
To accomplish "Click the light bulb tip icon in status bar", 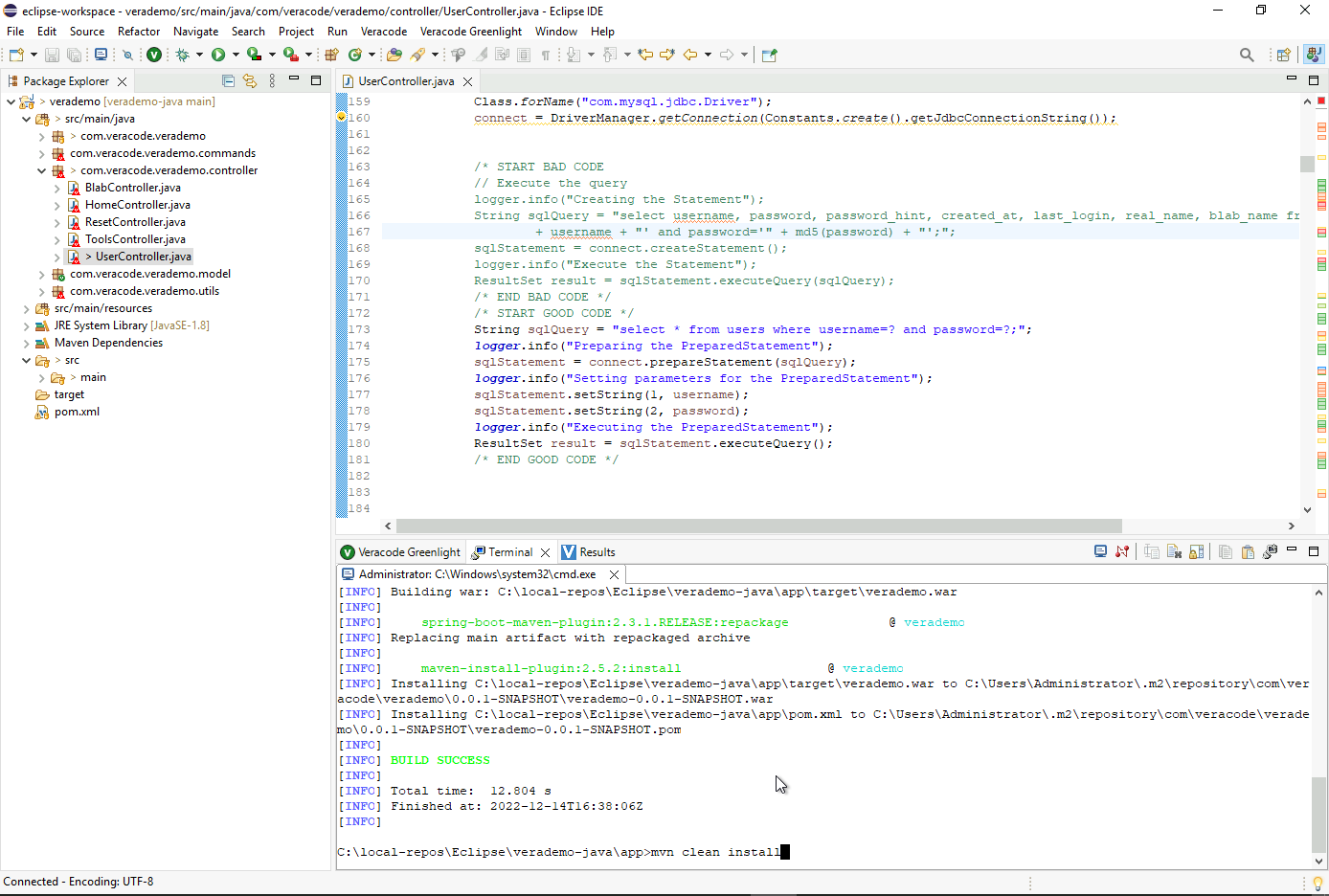I will coord(1318,883).
